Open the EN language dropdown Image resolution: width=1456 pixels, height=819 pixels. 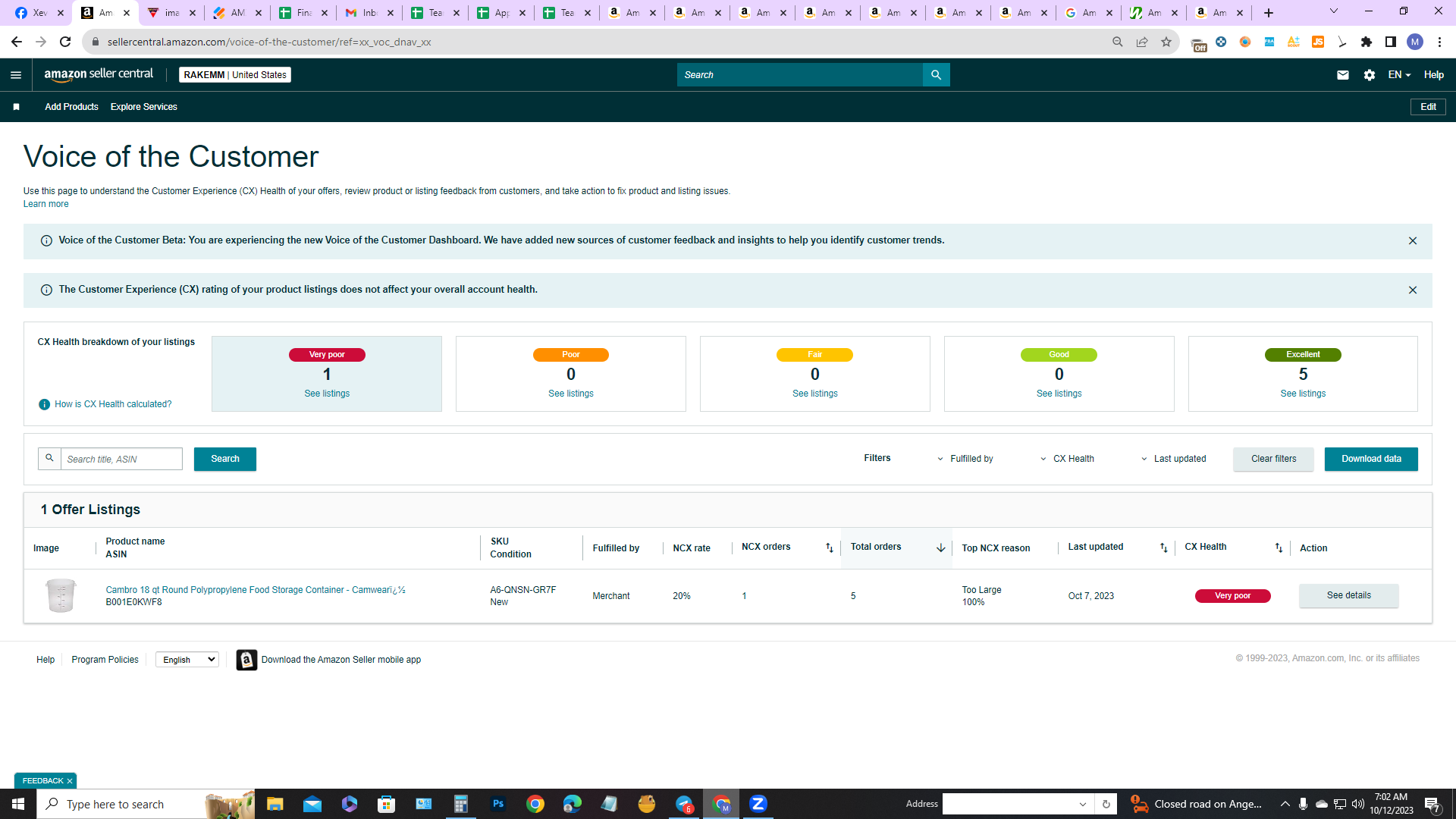click(1399, 75)
